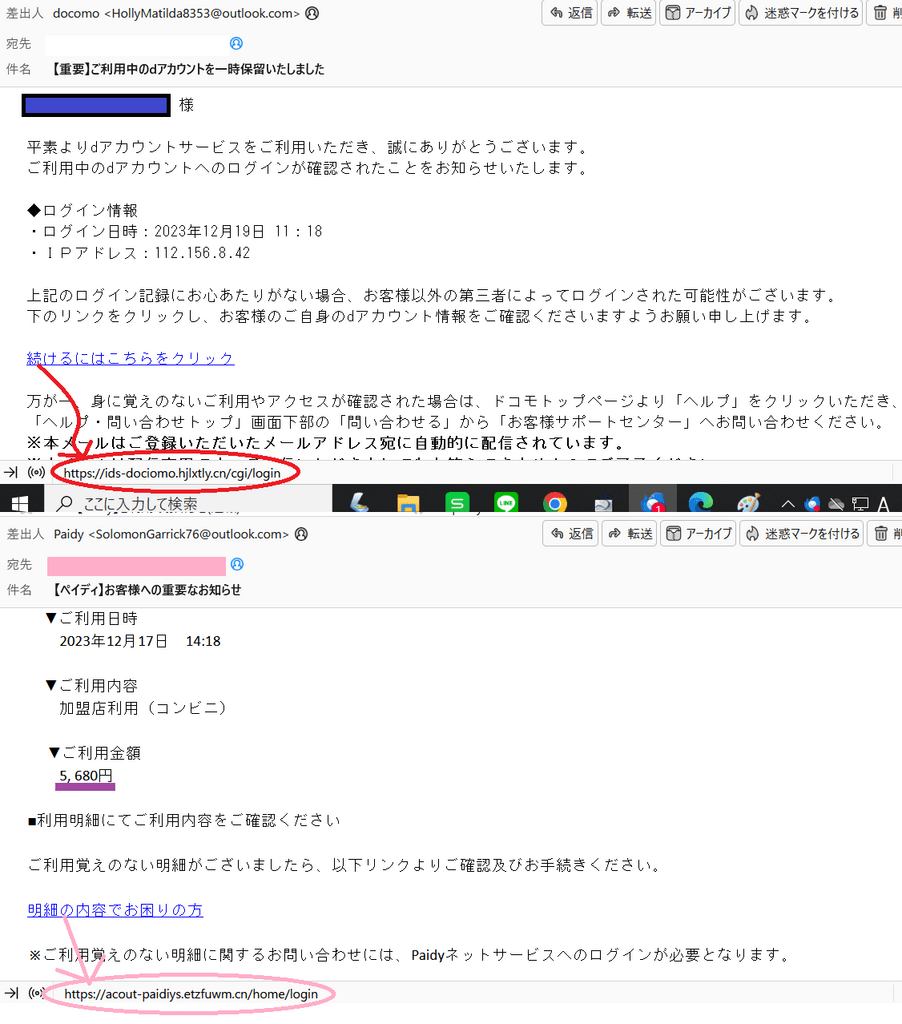
Task: Click docomo email subject 【重要】ご利用中のdアカウント
Action: 188,69
